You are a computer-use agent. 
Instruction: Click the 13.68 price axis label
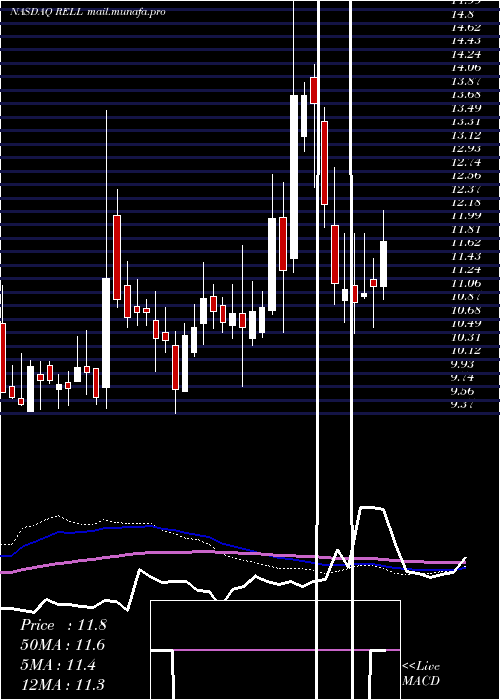466,95
